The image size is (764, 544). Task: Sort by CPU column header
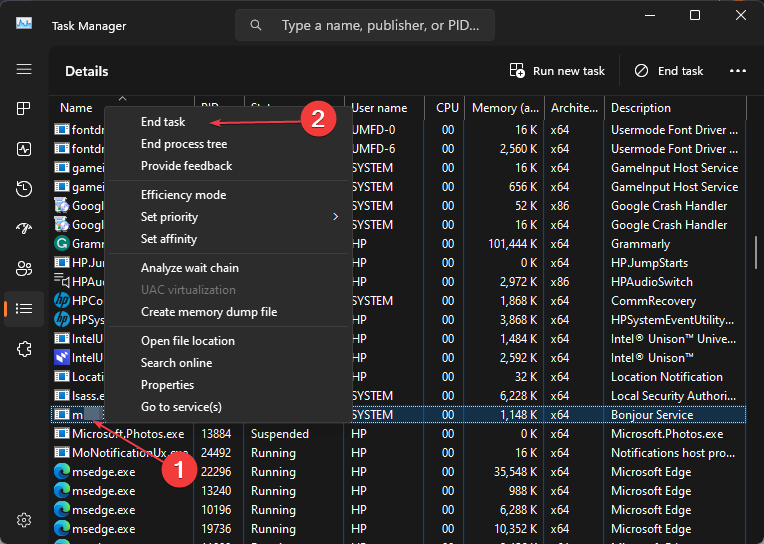pyautogui.click(x=447, y=108)
